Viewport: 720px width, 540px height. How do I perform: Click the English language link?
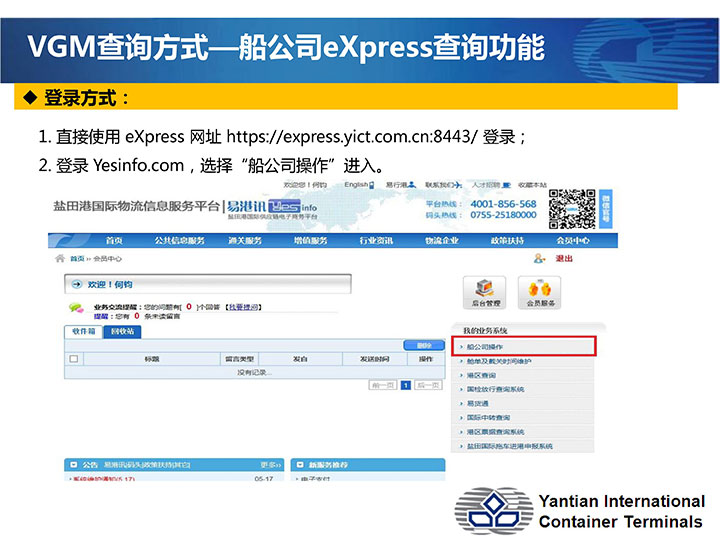[359, 185]
